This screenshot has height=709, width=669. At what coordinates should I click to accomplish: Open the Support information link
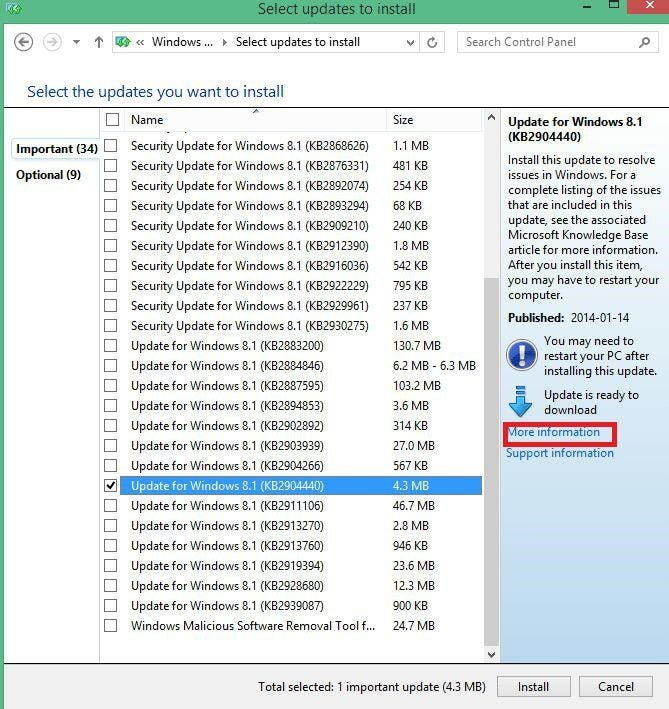coord(560,453)
